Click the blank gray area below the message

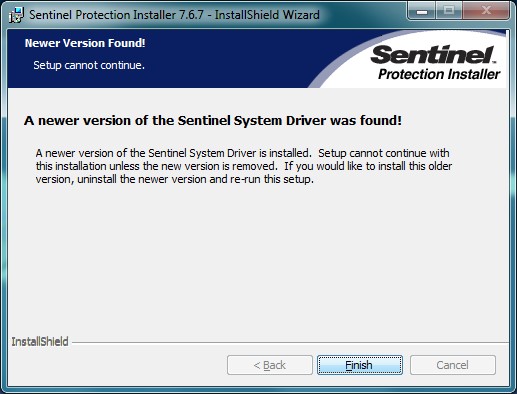coord(258,260)
